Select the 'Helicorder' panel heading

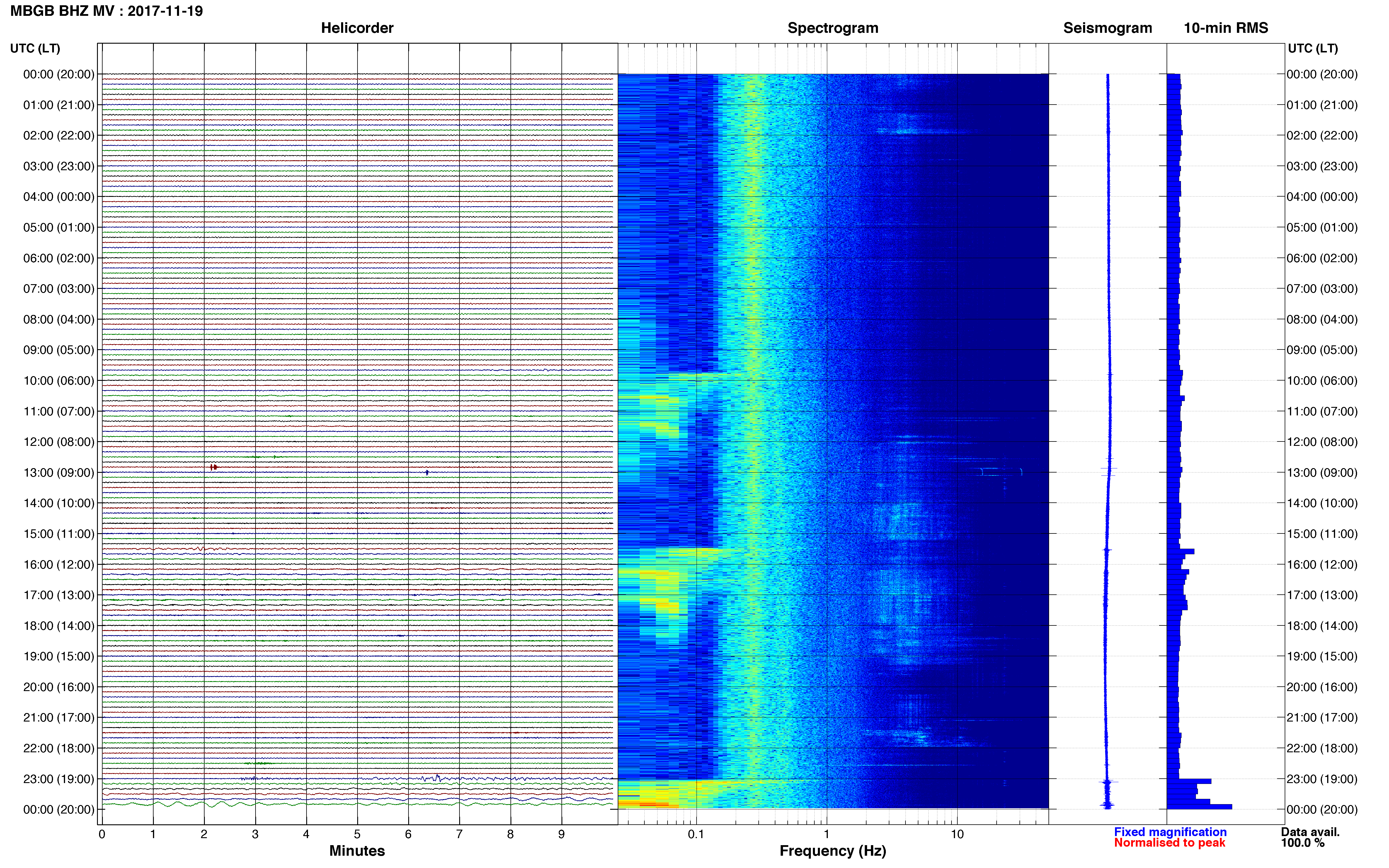[357, 28]
